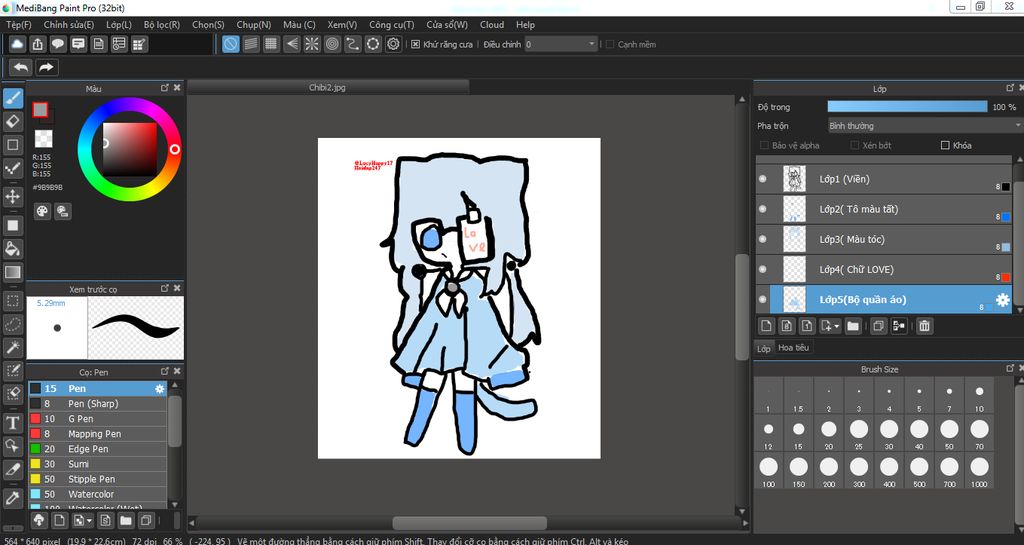Open snap settings gear icon
Screen dimensions: 1024x545
click(x=393, y=44)
